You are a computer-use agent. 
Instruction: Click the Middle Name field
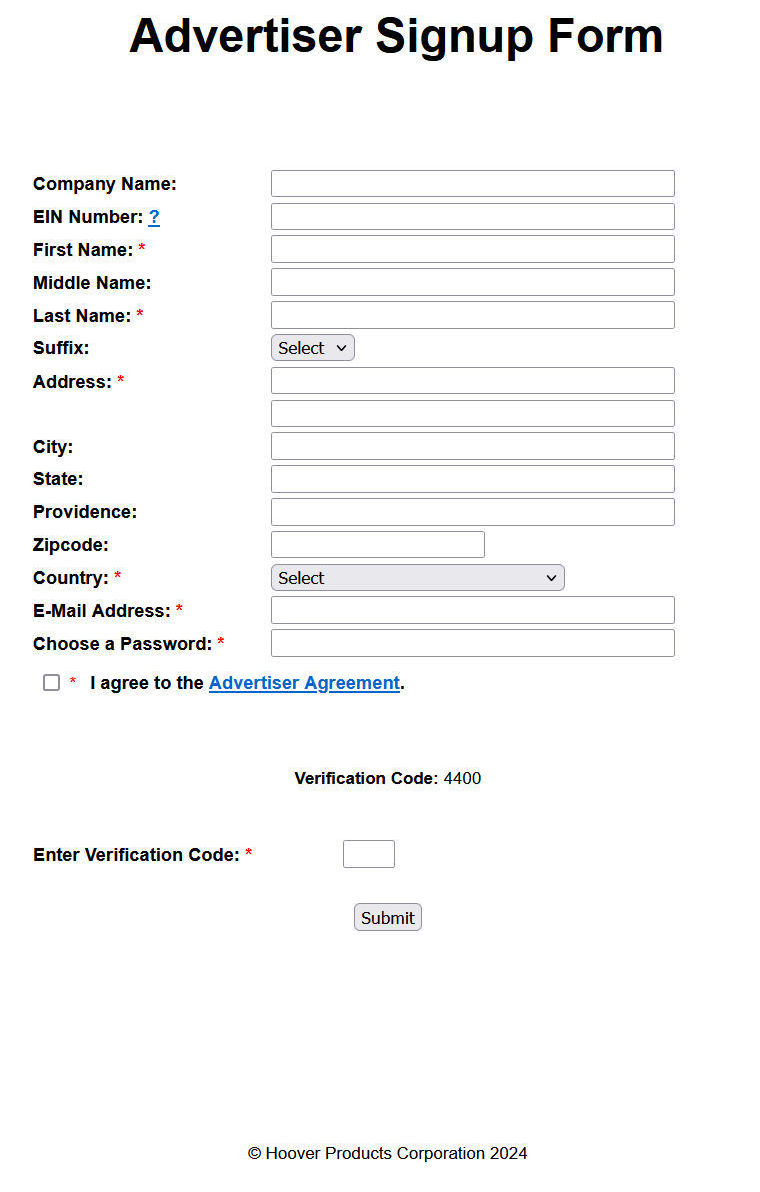473,282
